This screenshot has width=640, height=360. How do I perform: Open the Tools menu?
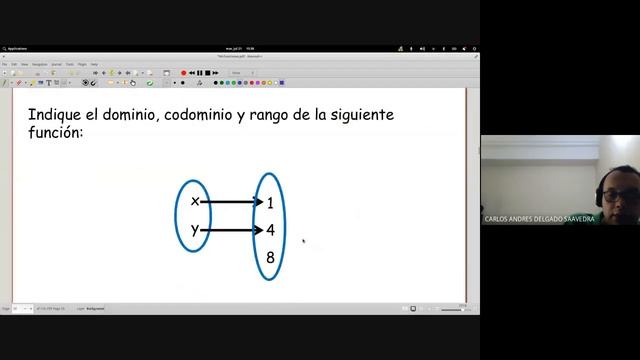[70, 64]
